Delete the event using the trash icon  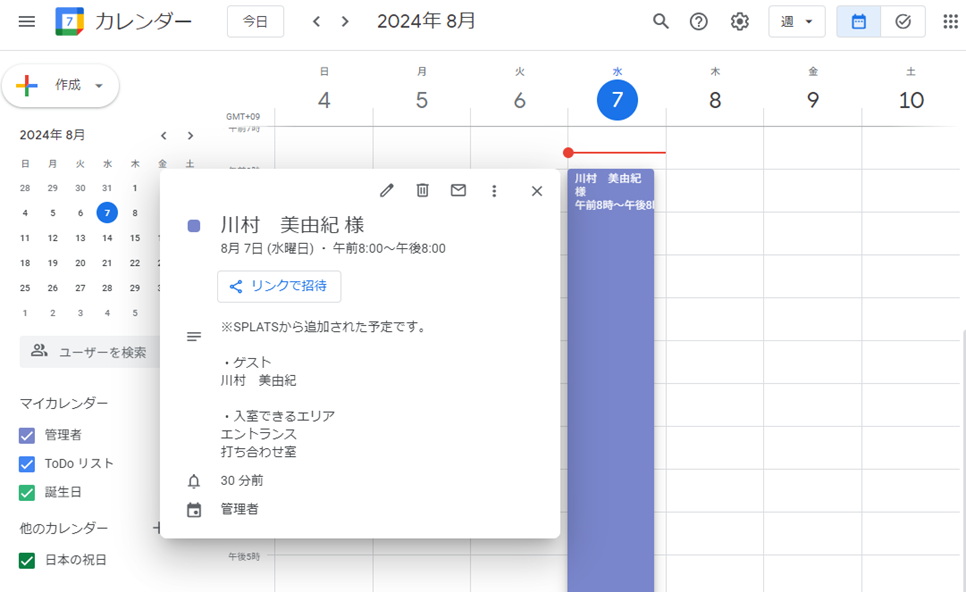click(422, 190)
